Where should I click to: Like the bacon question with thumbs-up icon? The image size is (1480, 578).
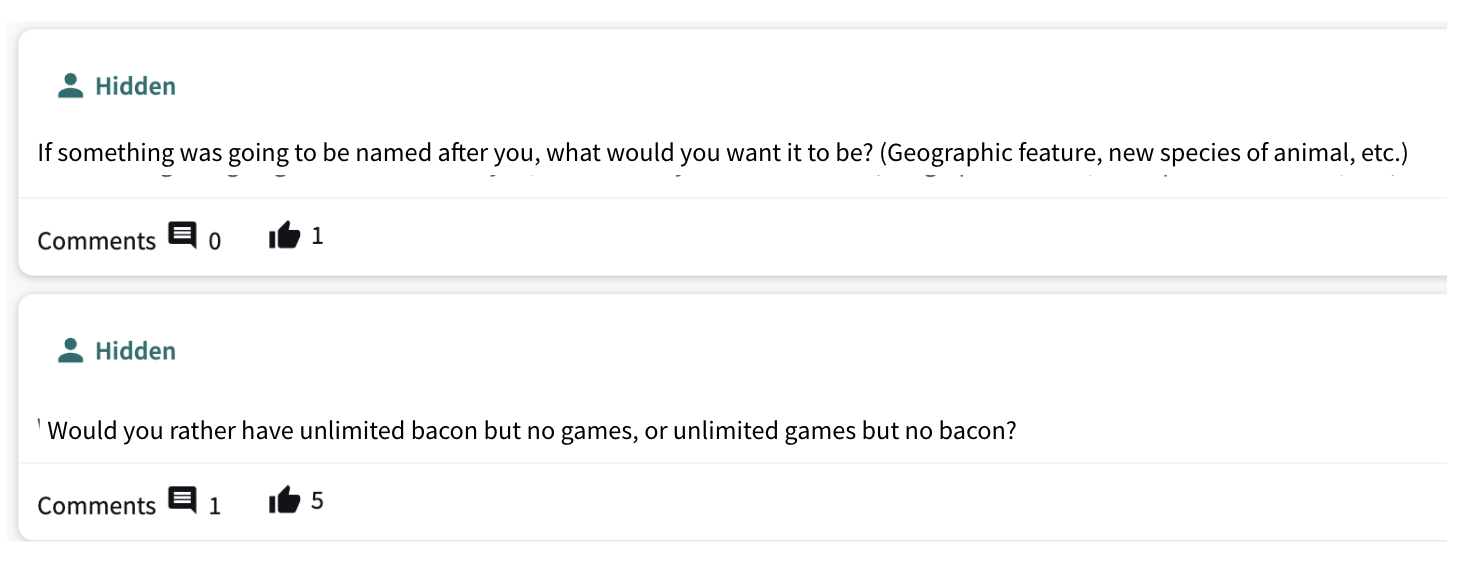click(x=284, y=501)
